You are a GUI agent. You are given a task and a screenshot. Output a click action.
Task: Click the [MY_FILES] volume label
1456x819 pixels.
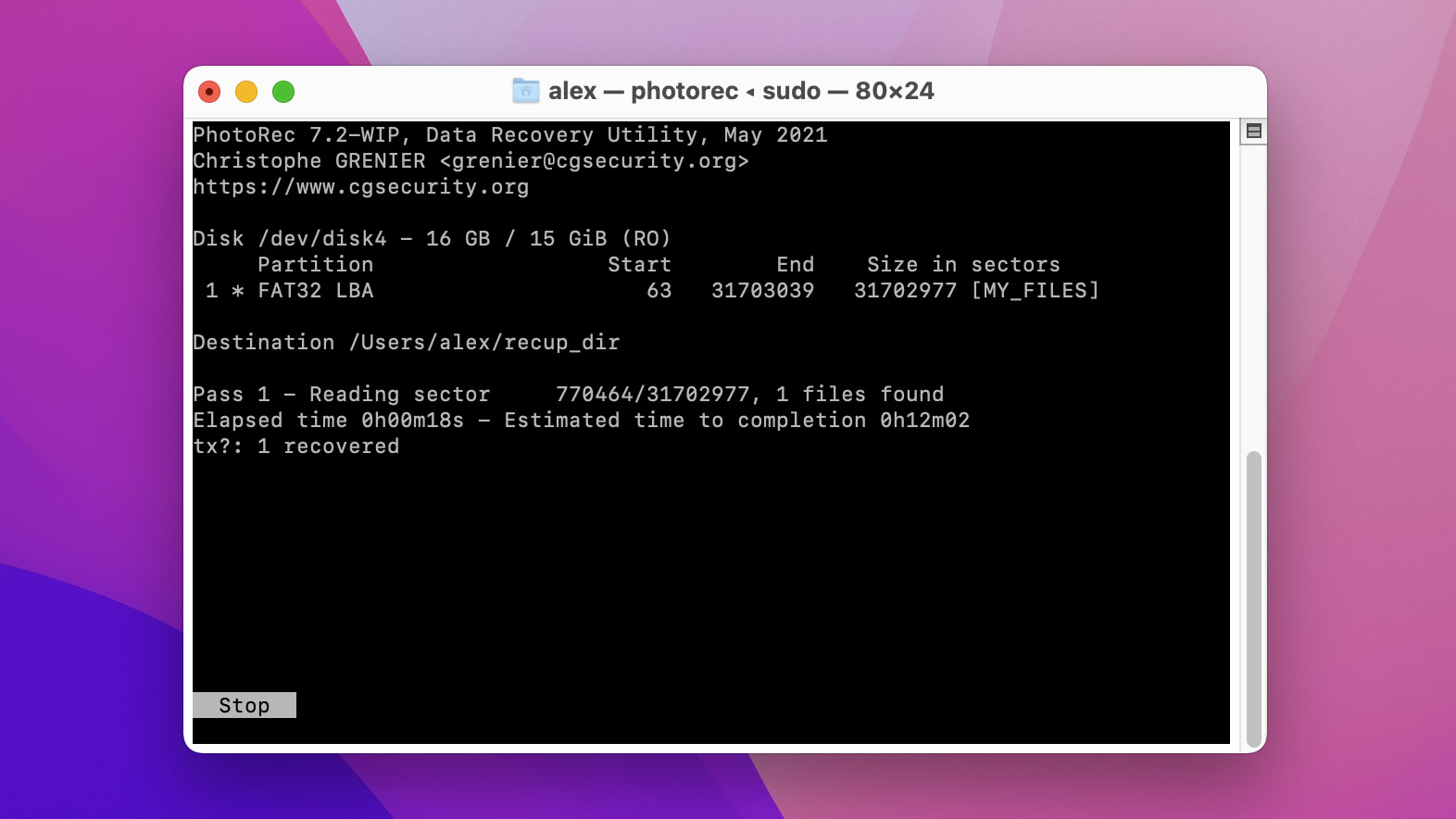coord(1035,291)
